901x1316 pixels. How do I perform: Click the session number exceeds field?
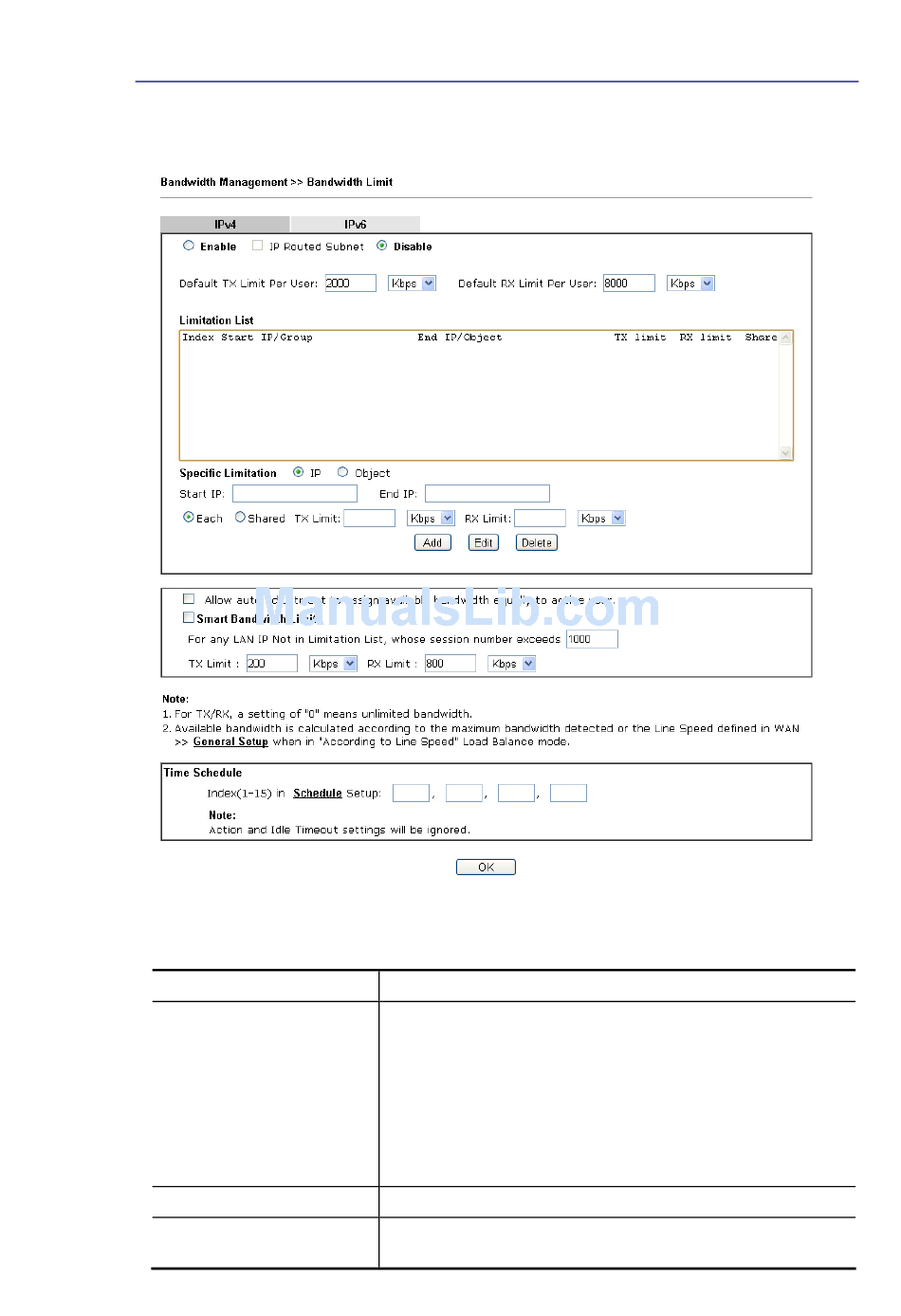click(x=593, y=639)
